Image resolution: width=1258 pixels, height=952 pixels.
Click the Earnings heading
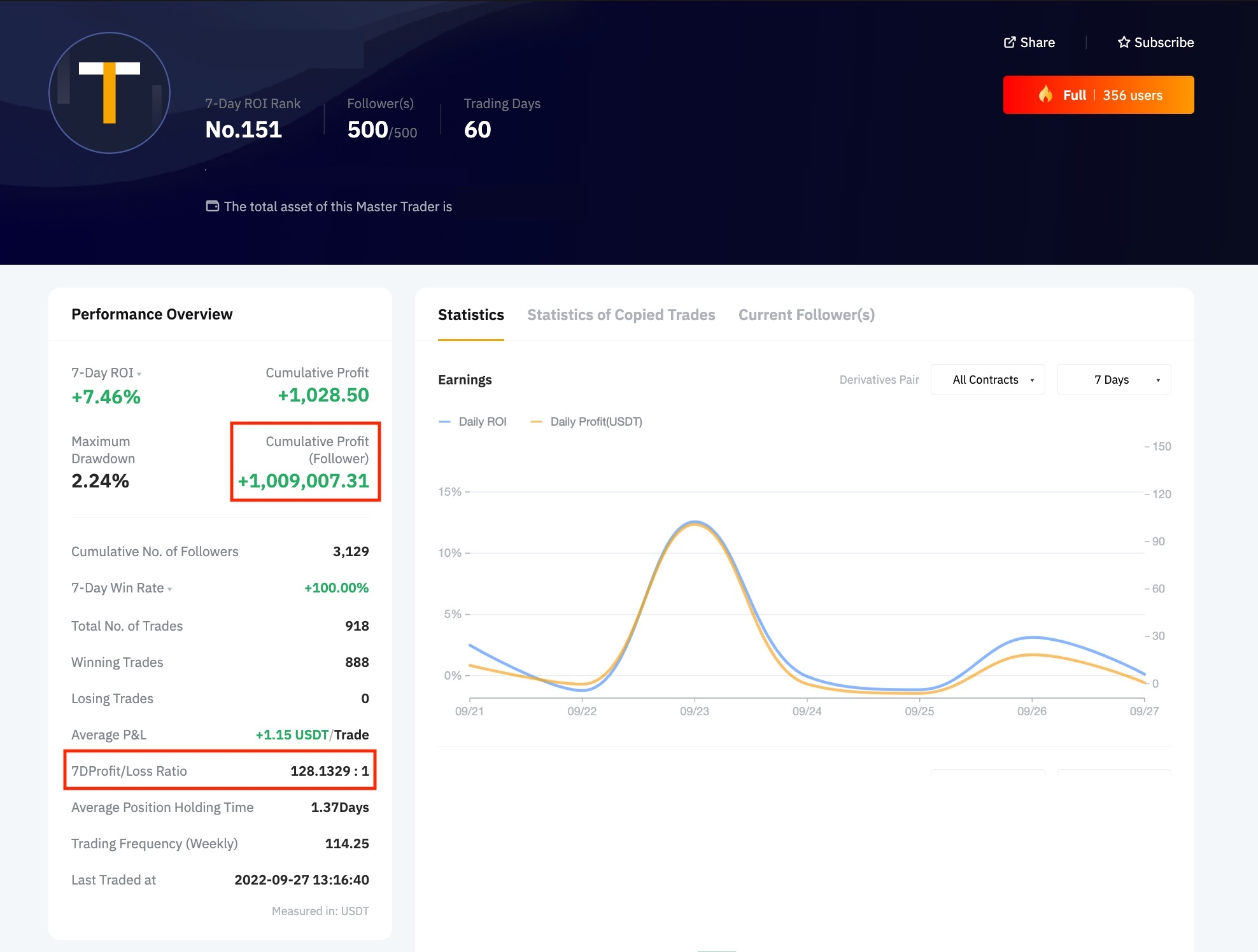click(465, 380)
